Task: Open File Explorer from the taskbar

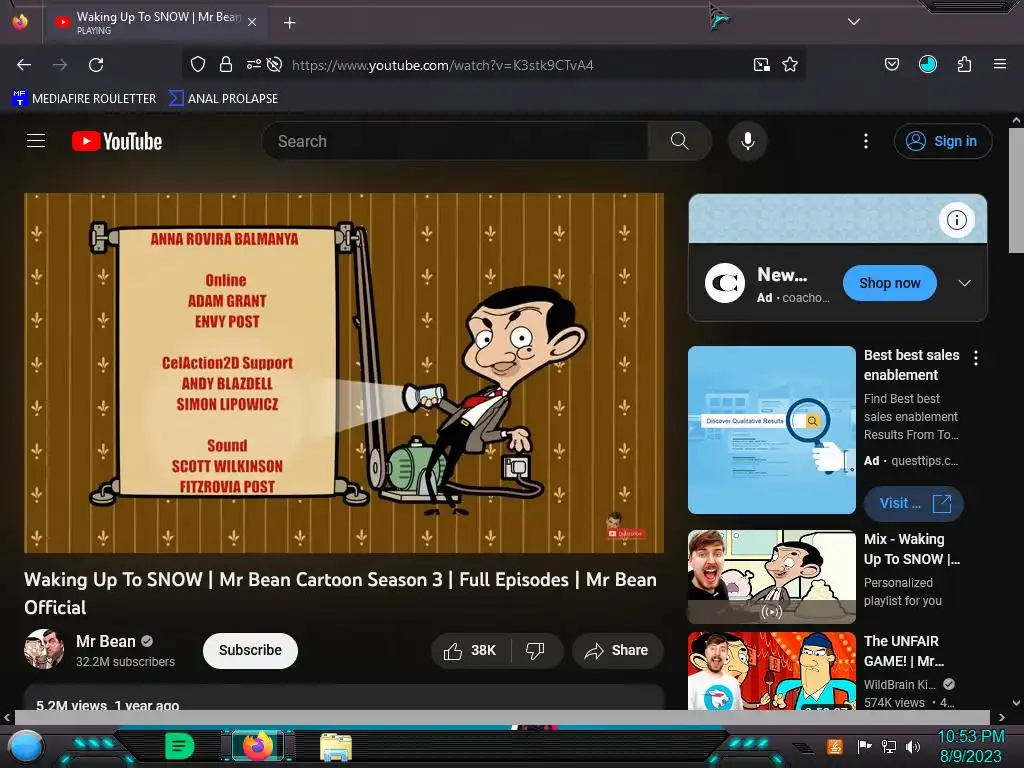Action: (x=336, y=747)
